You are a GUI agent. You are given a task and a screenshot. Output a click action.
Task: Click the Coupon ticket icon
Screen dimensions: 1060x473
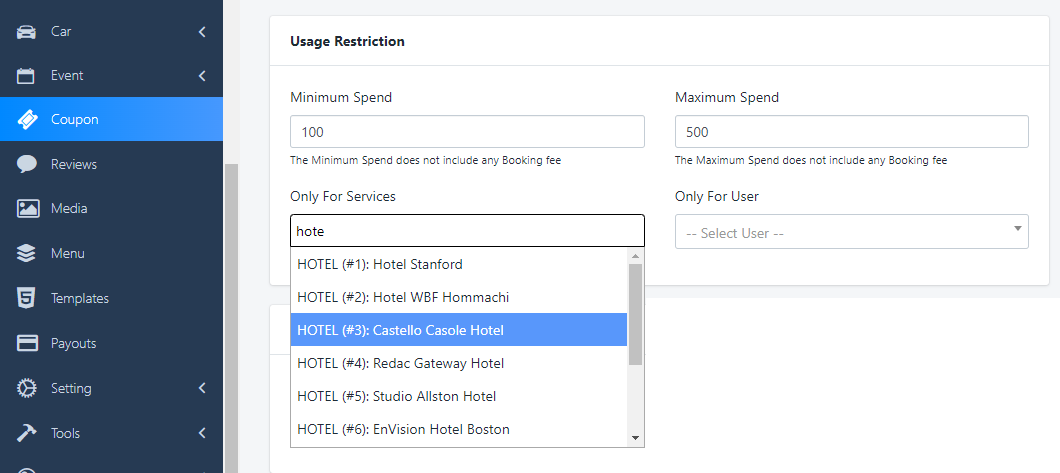point(27,120)
